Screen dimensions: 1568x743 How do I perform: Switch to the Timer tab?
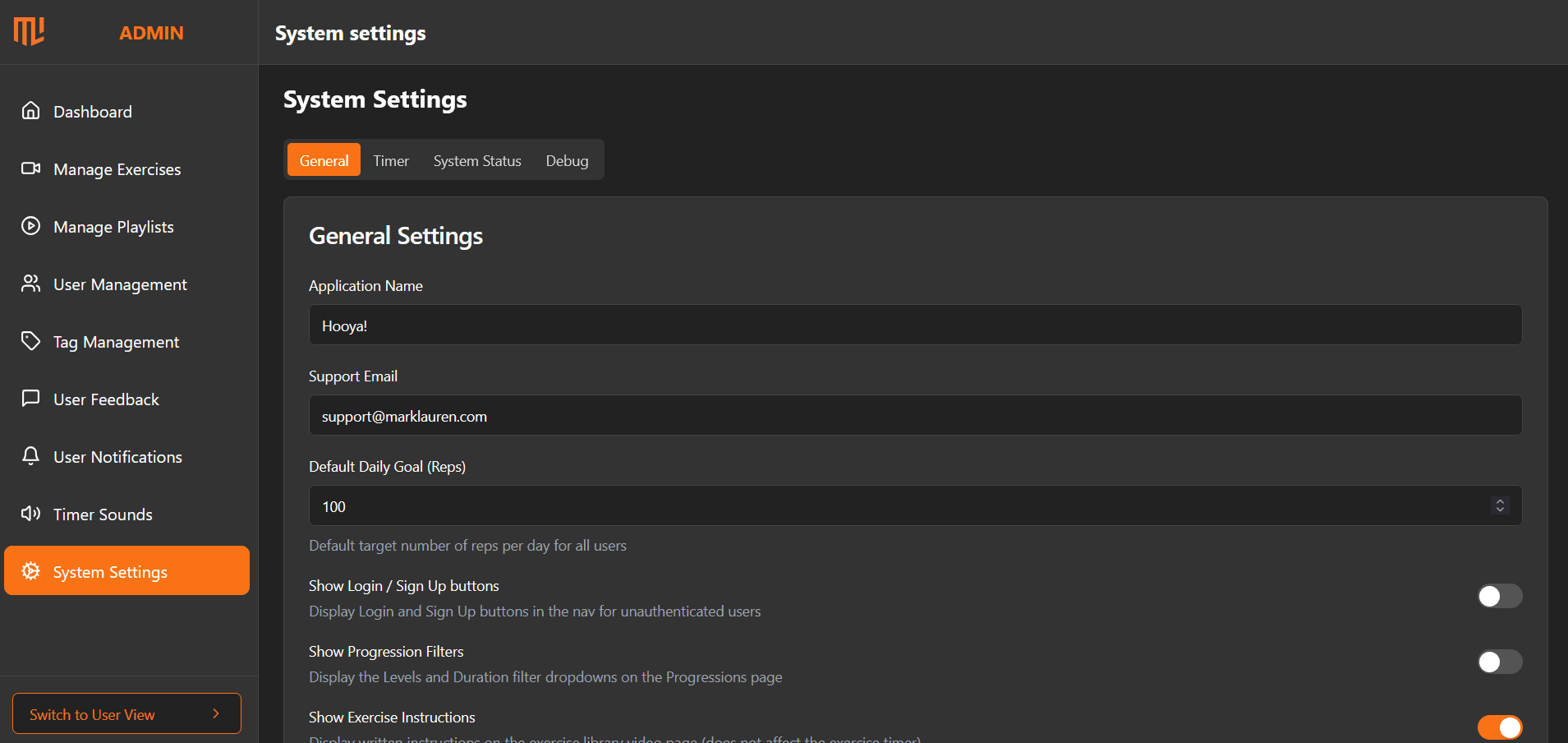(x=391, y=160)
